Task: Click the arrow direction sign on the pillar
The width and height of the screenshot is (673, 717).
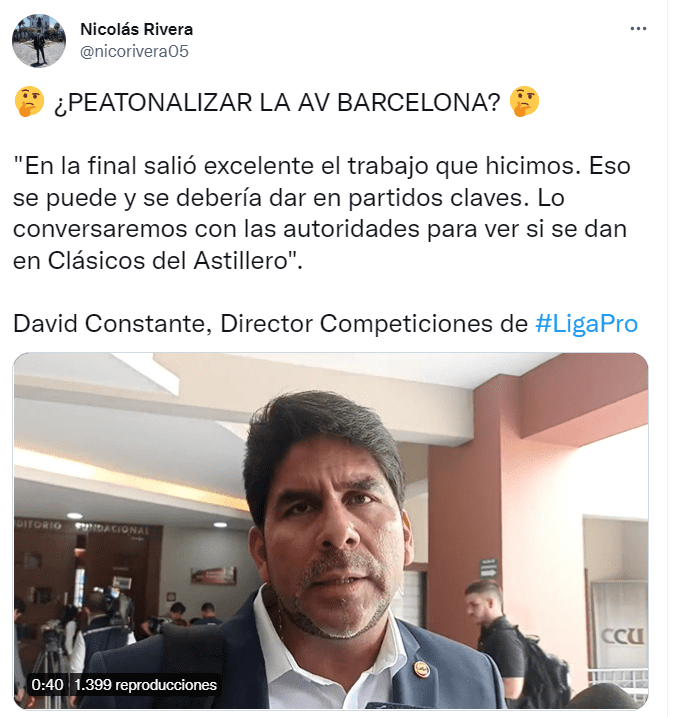Action: (x=488, y=568)
